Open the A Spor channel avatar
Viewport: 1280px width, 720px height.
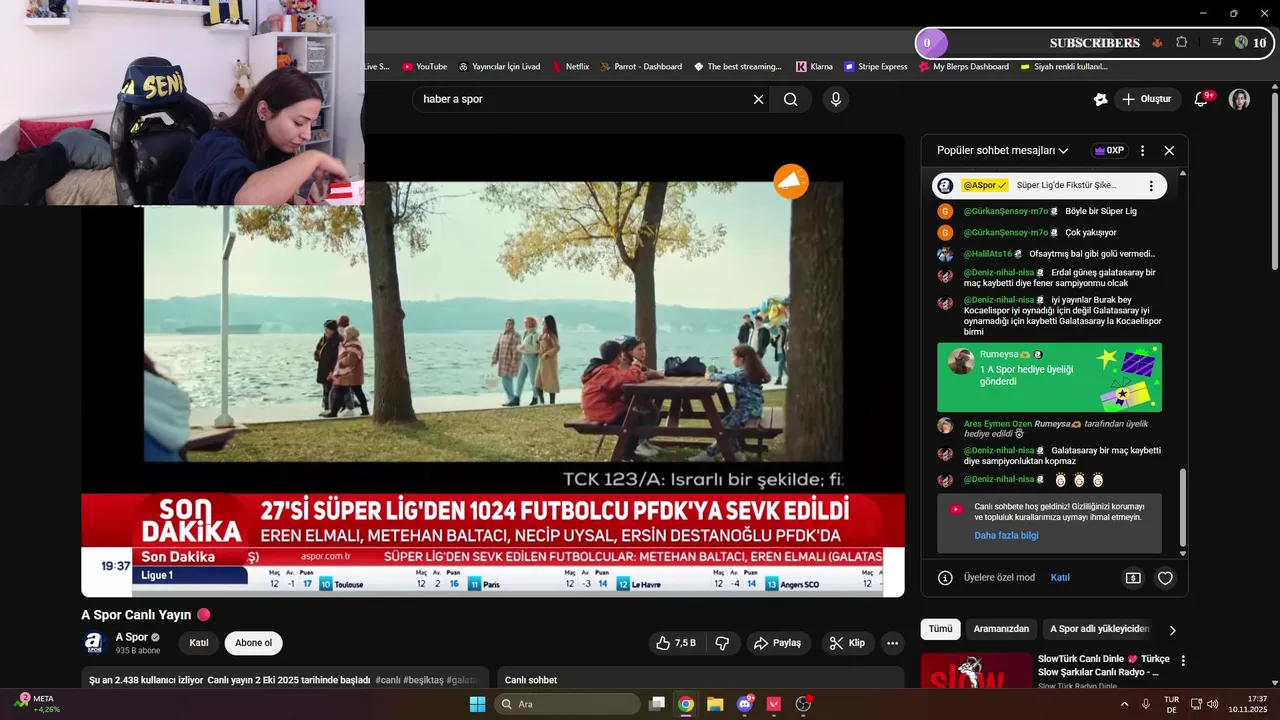[94, 643]
